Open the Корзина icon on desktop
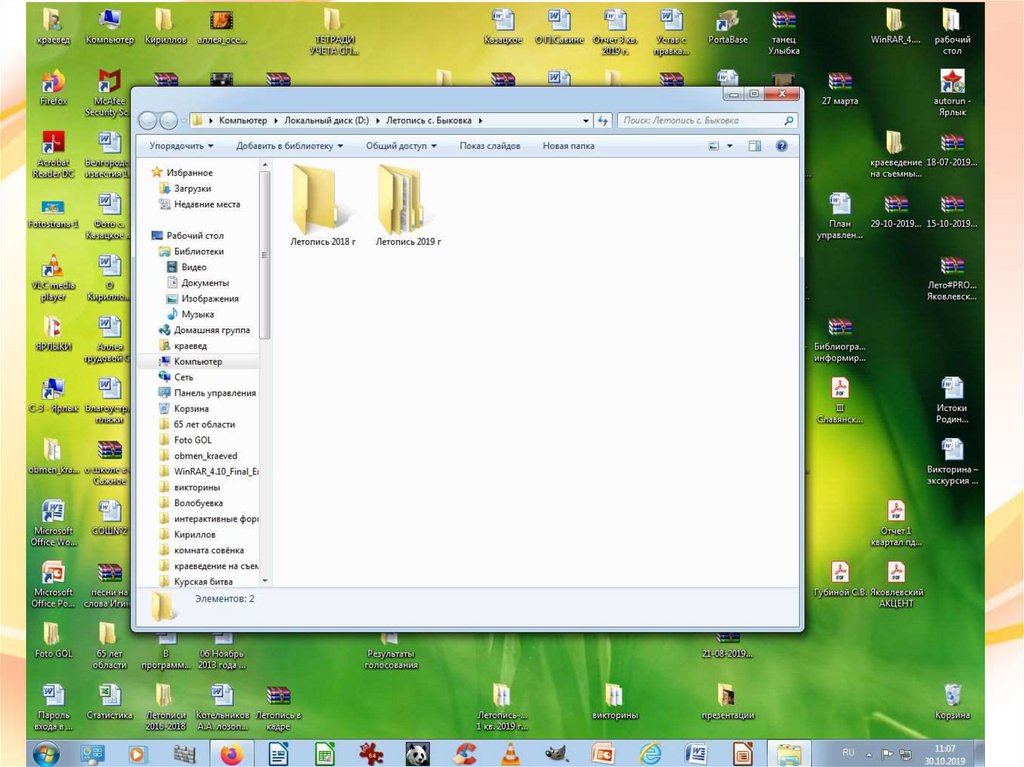The width and height of the screenshot is (1024, 767). coord(952,697)
